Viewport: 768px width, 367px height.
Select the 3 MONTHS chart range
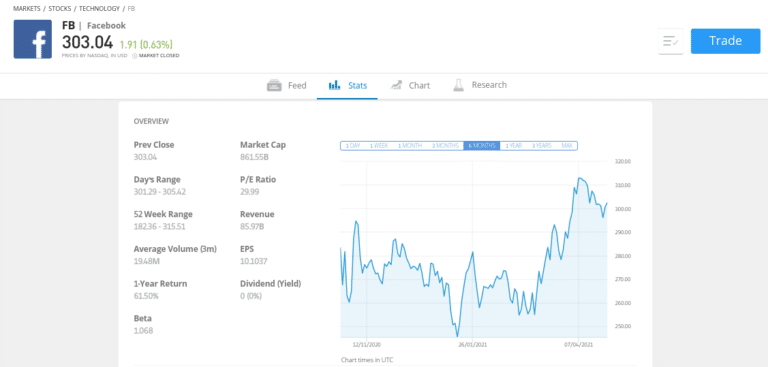click(x=445, y=146)
